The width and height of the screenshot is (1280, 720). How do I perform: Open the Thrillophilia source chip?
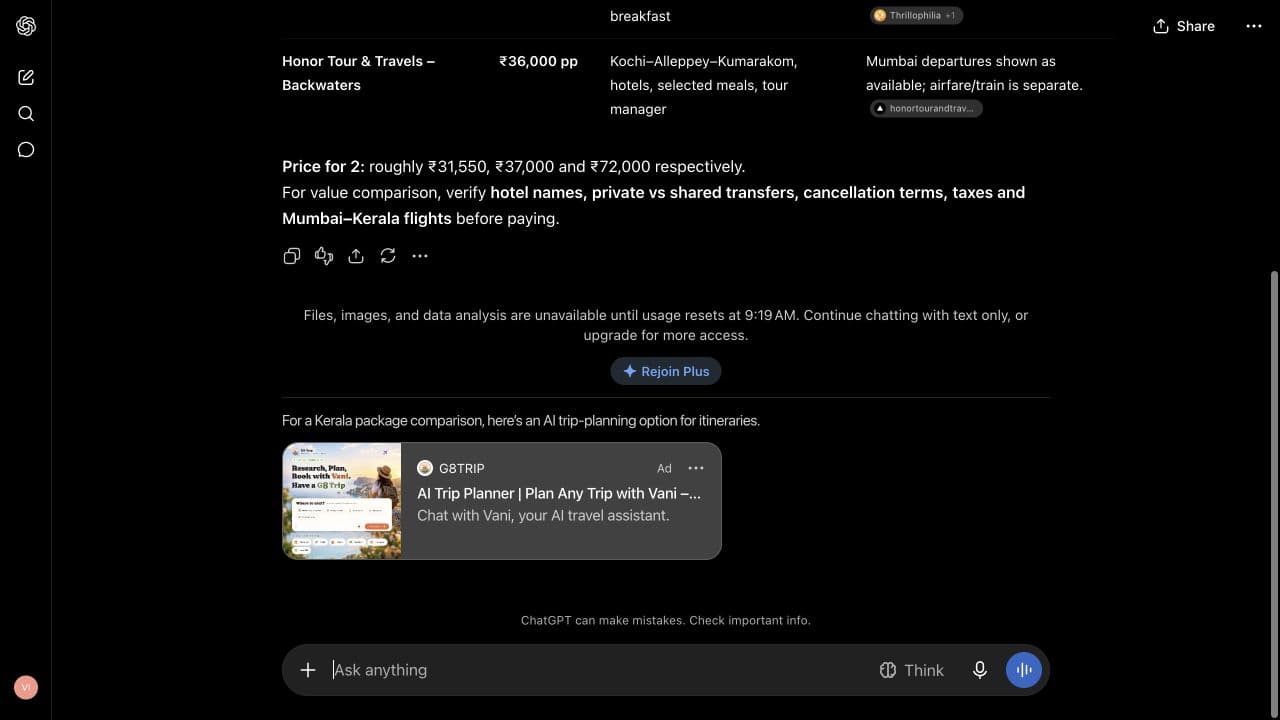coord(916,16)
